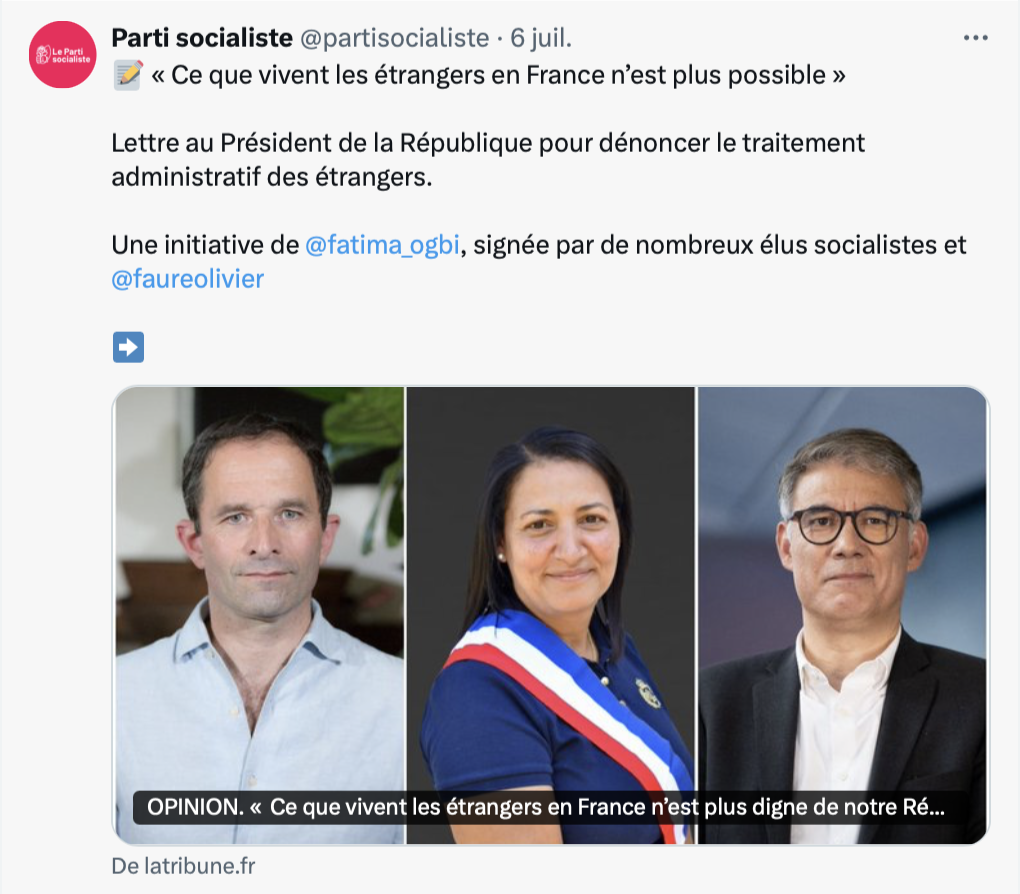Click the tweet quote headline text

498,75
